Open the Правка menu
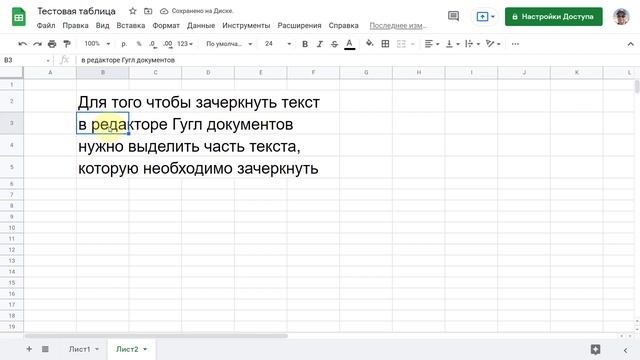The image size is (640, 360). 76,25
